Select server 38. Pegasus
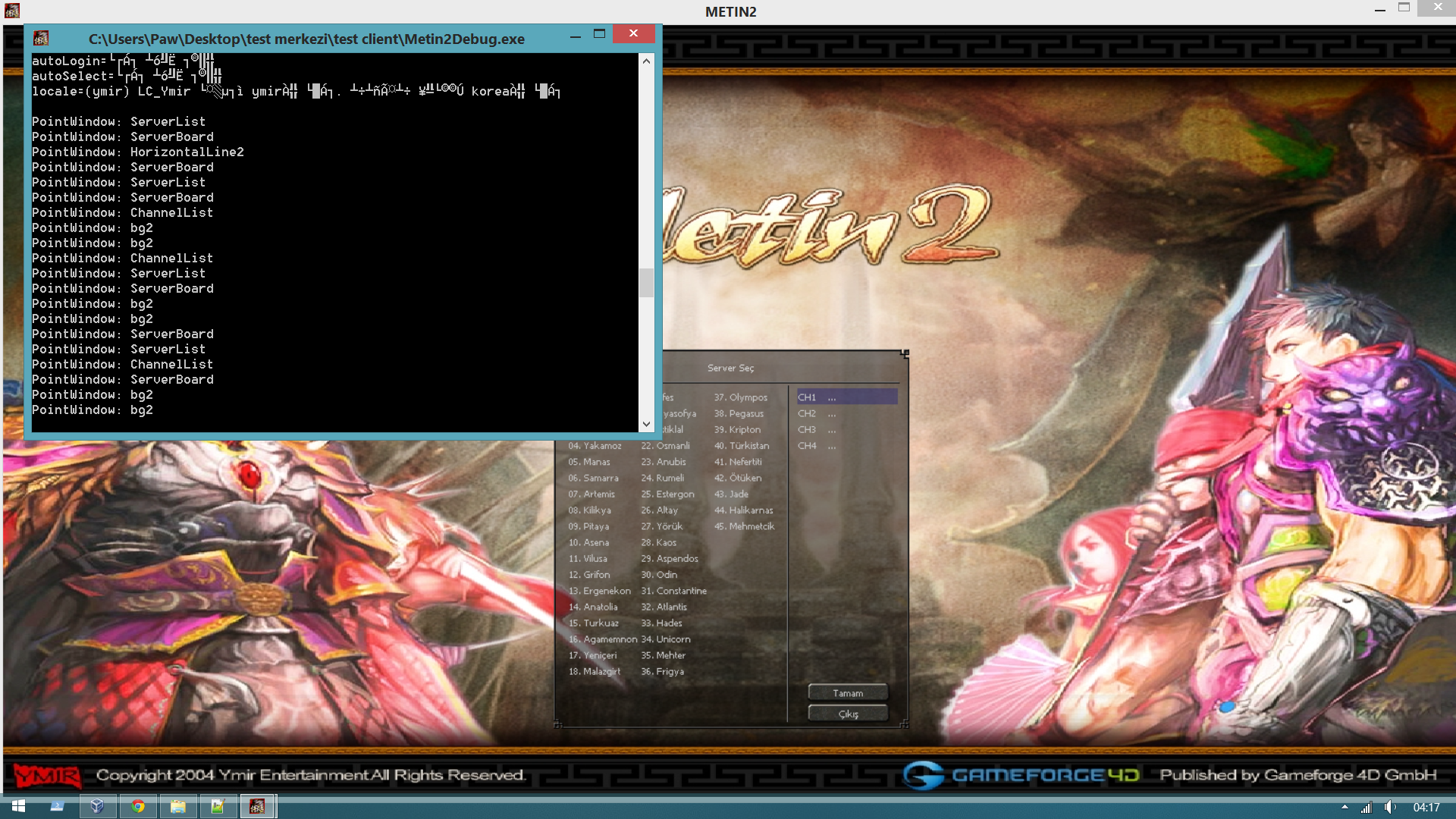Viewport: 1456px width, 819px height. point(739,413)
